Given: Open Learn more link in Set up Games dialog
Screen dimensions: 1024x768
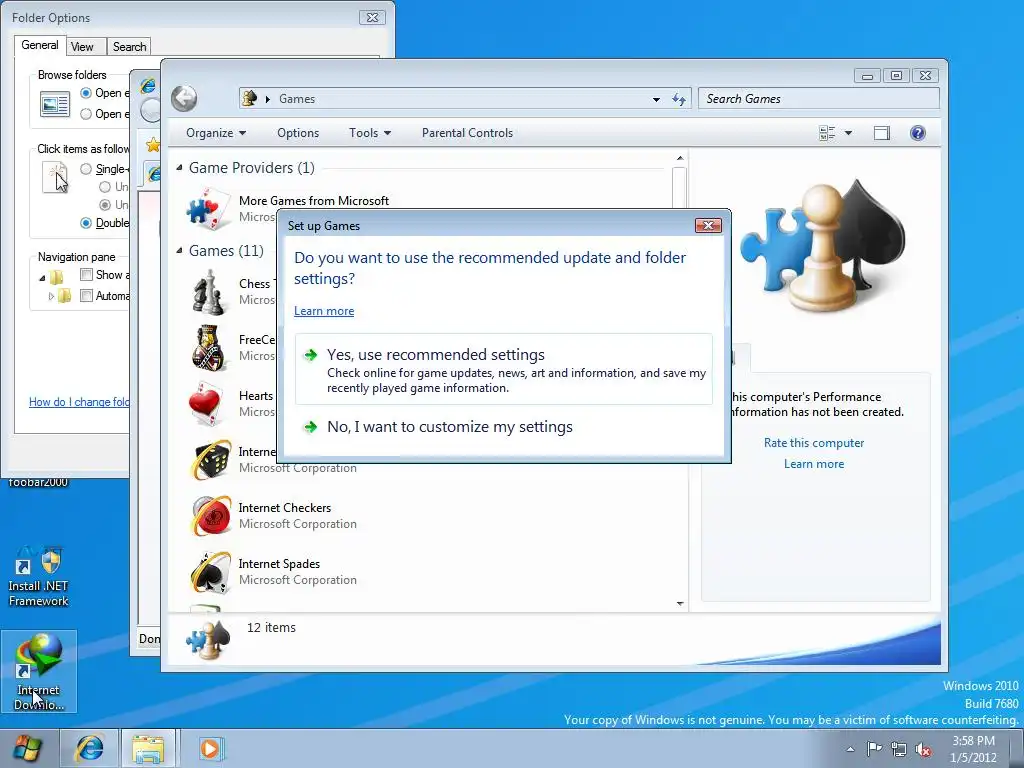Looking at the screenshot, I should point(324,311).
